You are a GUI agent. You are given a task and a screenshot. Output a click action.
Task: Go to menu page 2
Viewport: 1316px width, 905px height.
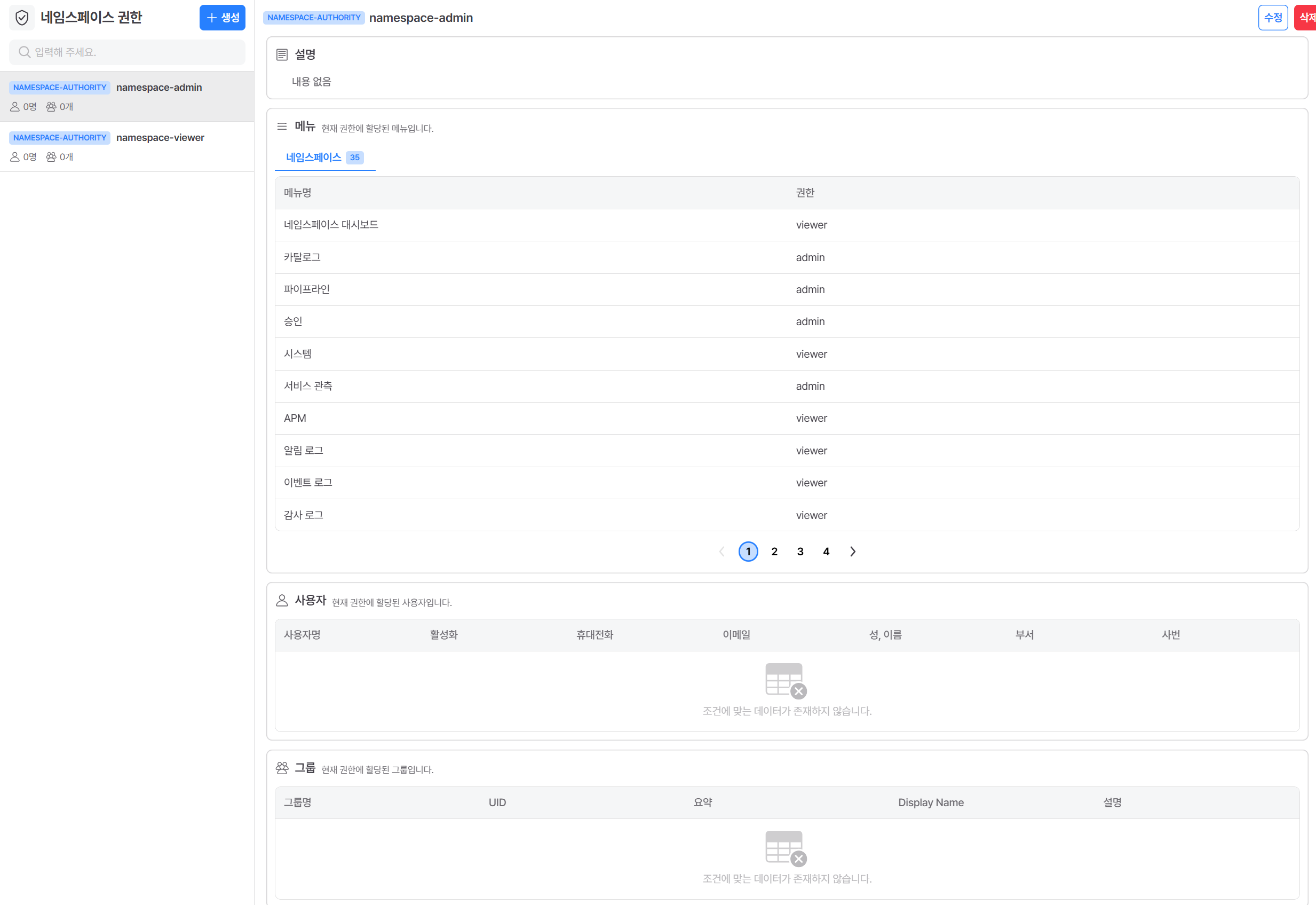click(774, 552)
